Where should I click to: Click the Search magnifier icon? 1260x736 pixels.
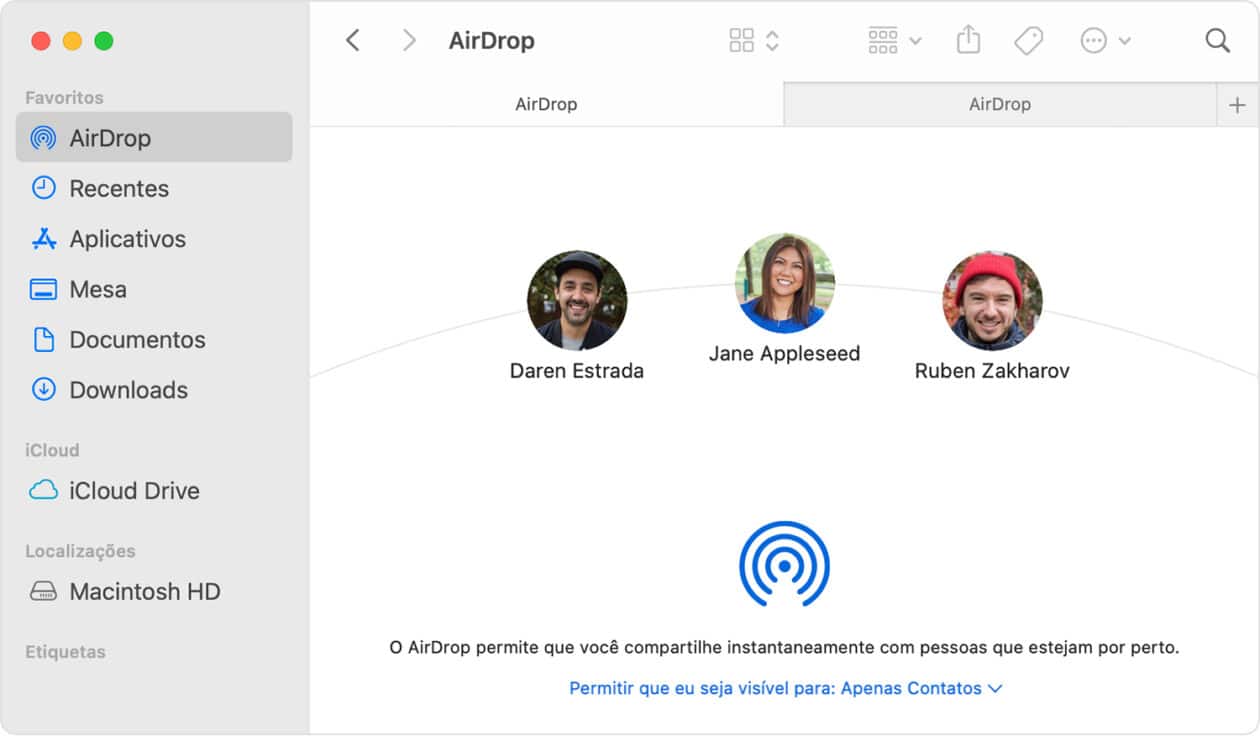pyautogui.click(x=1217, y=40)
